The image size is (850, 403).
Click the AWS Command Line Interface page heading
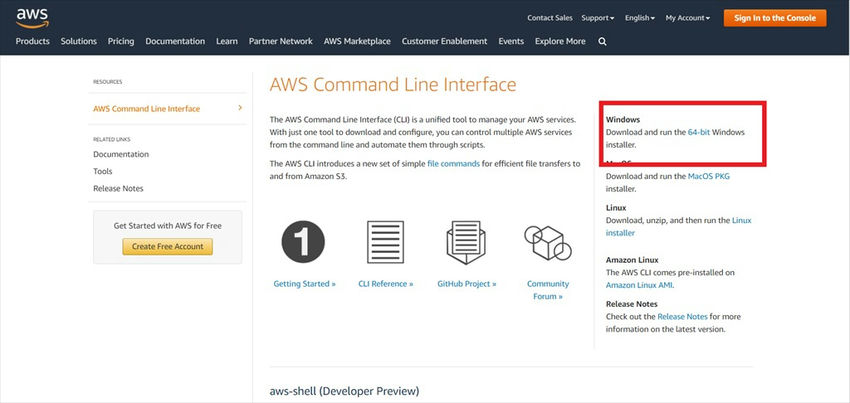392,85
